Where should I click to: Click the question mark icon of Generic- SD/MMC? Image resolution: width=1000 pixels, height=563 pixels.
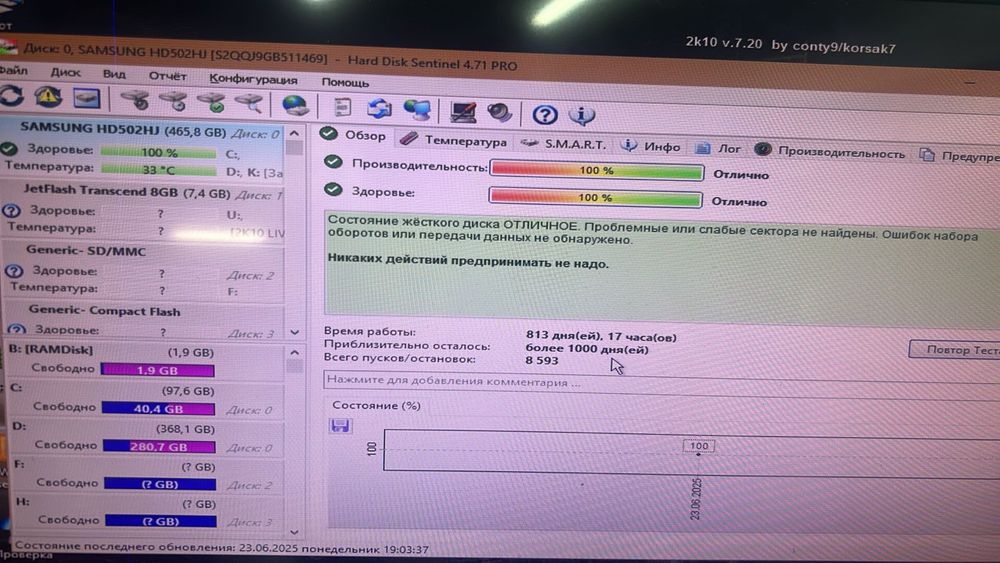tap(13, 271)
